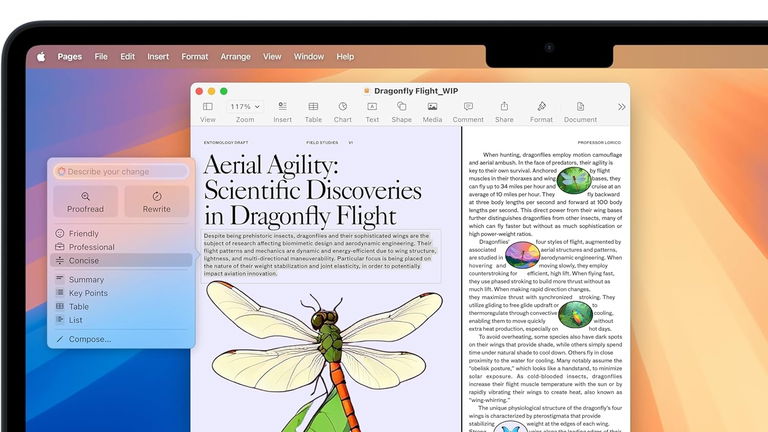The image size is (768, 432).
Task: Add a Chart from the toolbar
Action: 342,106
